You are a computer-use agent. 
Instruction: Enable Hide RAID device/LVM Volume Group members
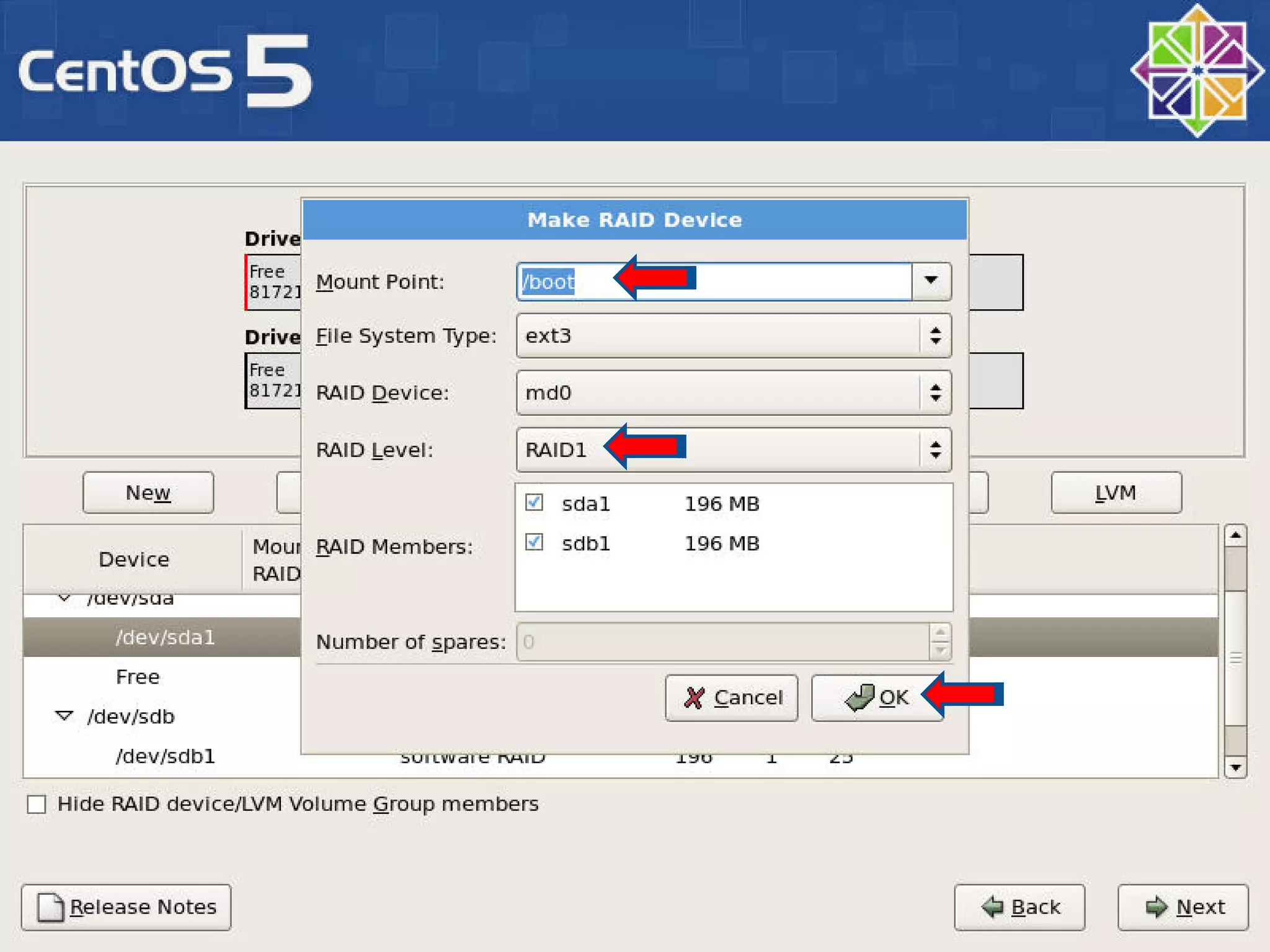(x=37, y=804)
